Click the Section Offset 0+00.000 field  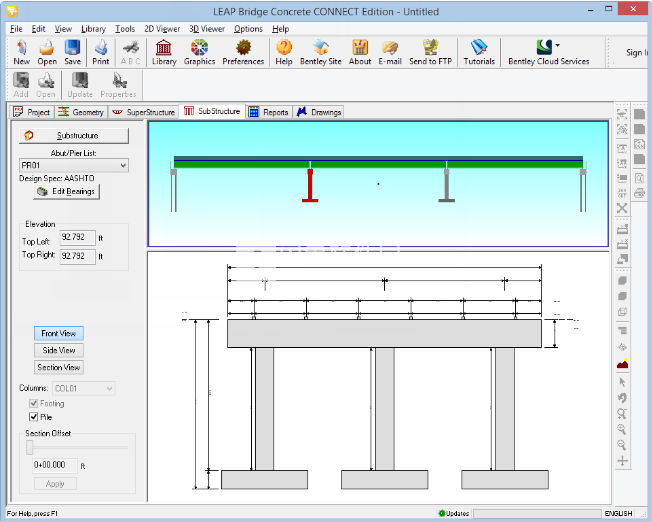click(x=55, y=465)
